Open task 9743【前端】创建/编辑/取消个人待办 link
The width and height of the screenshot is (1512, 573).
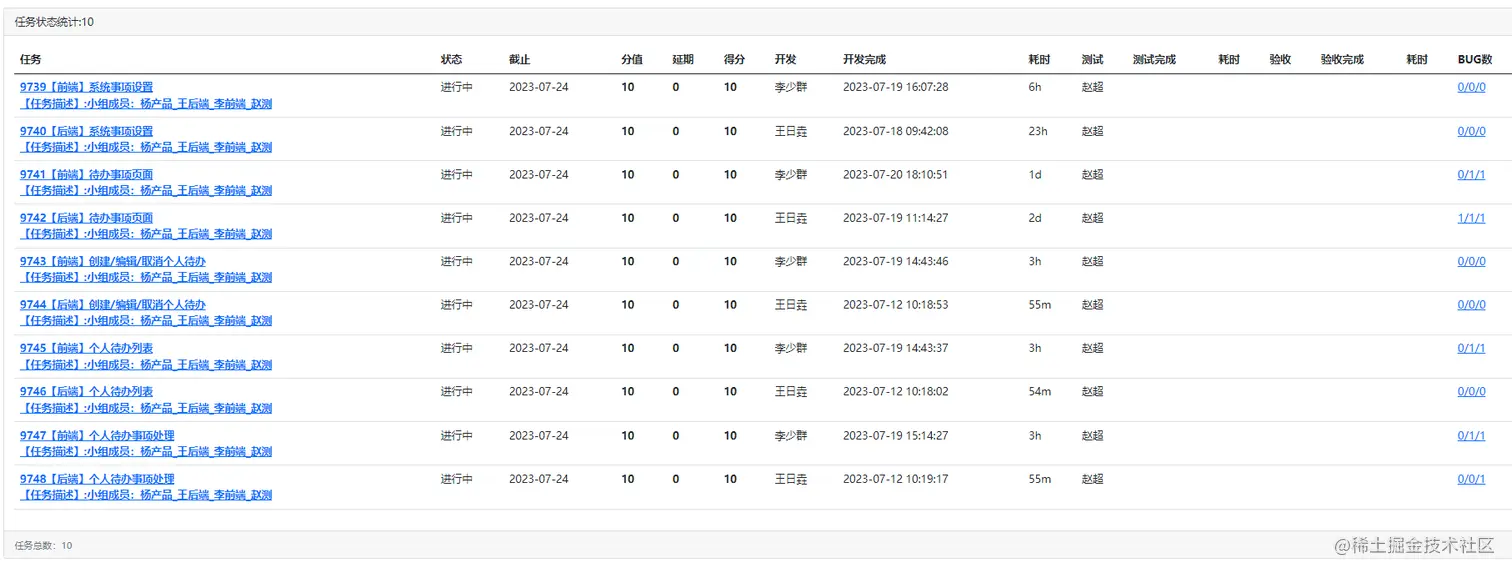pyautogui.click(x=112, y=261)
